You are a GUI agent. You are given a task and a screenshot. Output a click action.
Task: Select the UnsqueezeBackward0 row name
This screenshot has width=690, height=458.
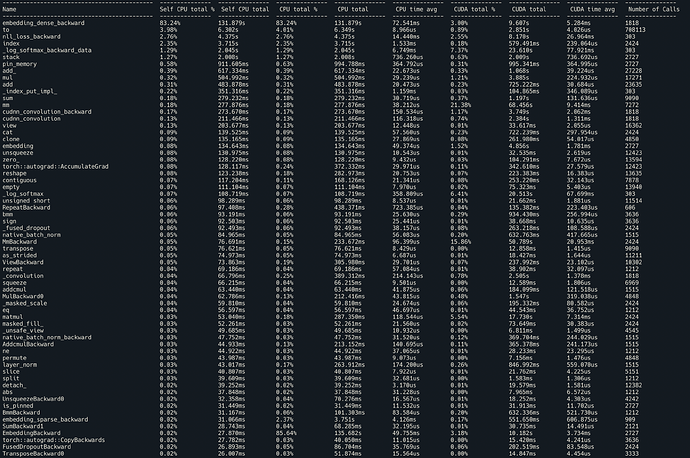33,399
